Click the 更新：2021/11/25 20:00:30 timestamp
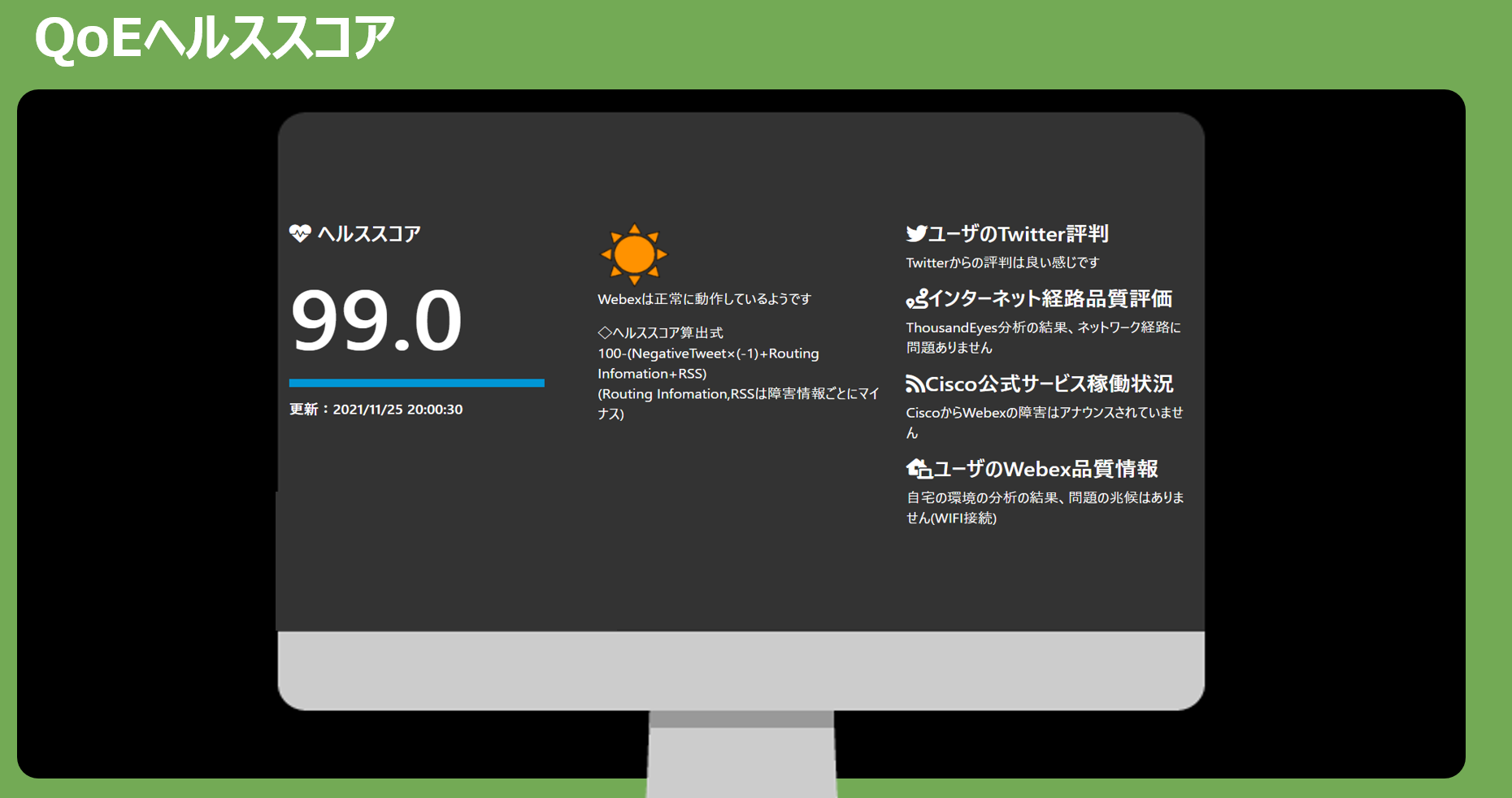 click(376, 410)
